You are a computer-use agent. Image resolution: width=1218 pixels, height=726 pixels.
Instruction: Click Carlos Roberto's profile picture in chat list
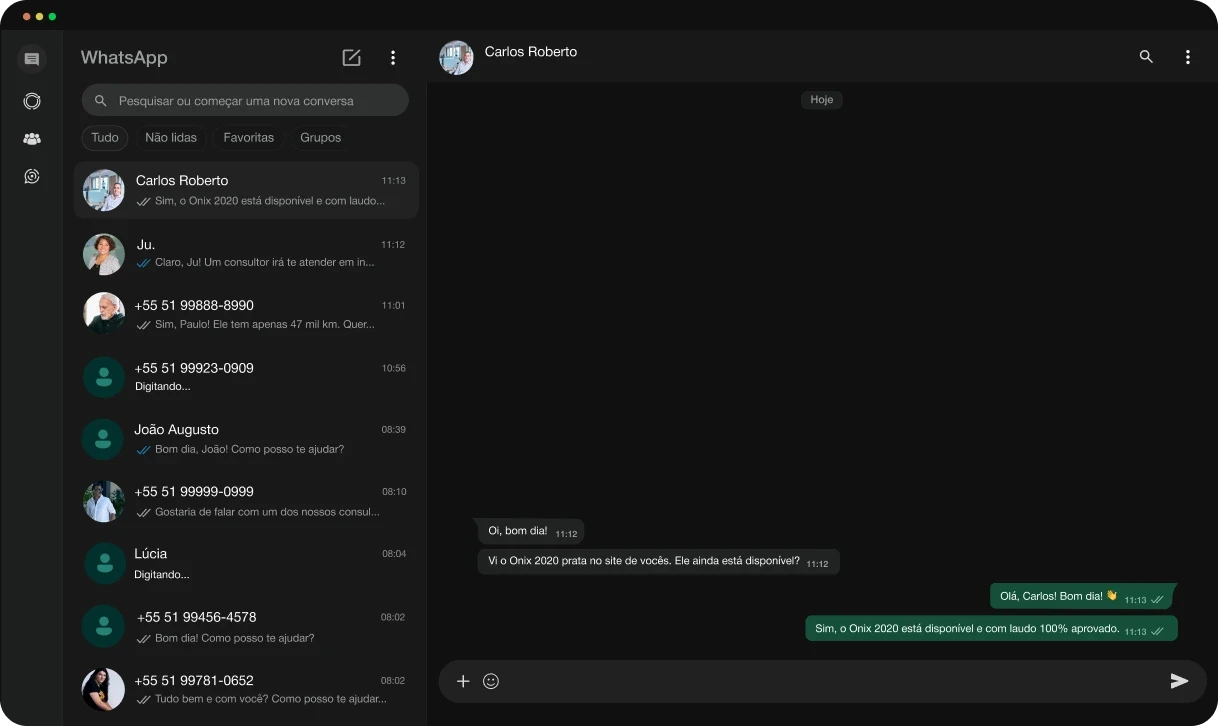point(103,190)
